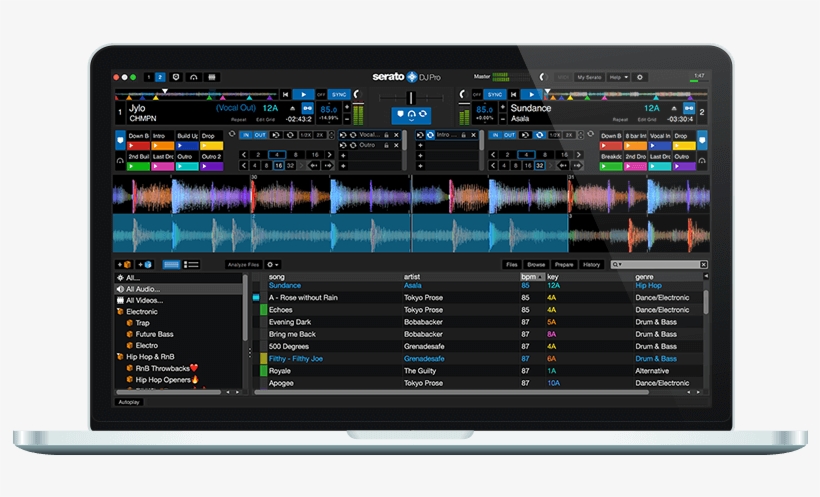
Task: Toggle deck 2 keylock button
Action: coord(689,108)
